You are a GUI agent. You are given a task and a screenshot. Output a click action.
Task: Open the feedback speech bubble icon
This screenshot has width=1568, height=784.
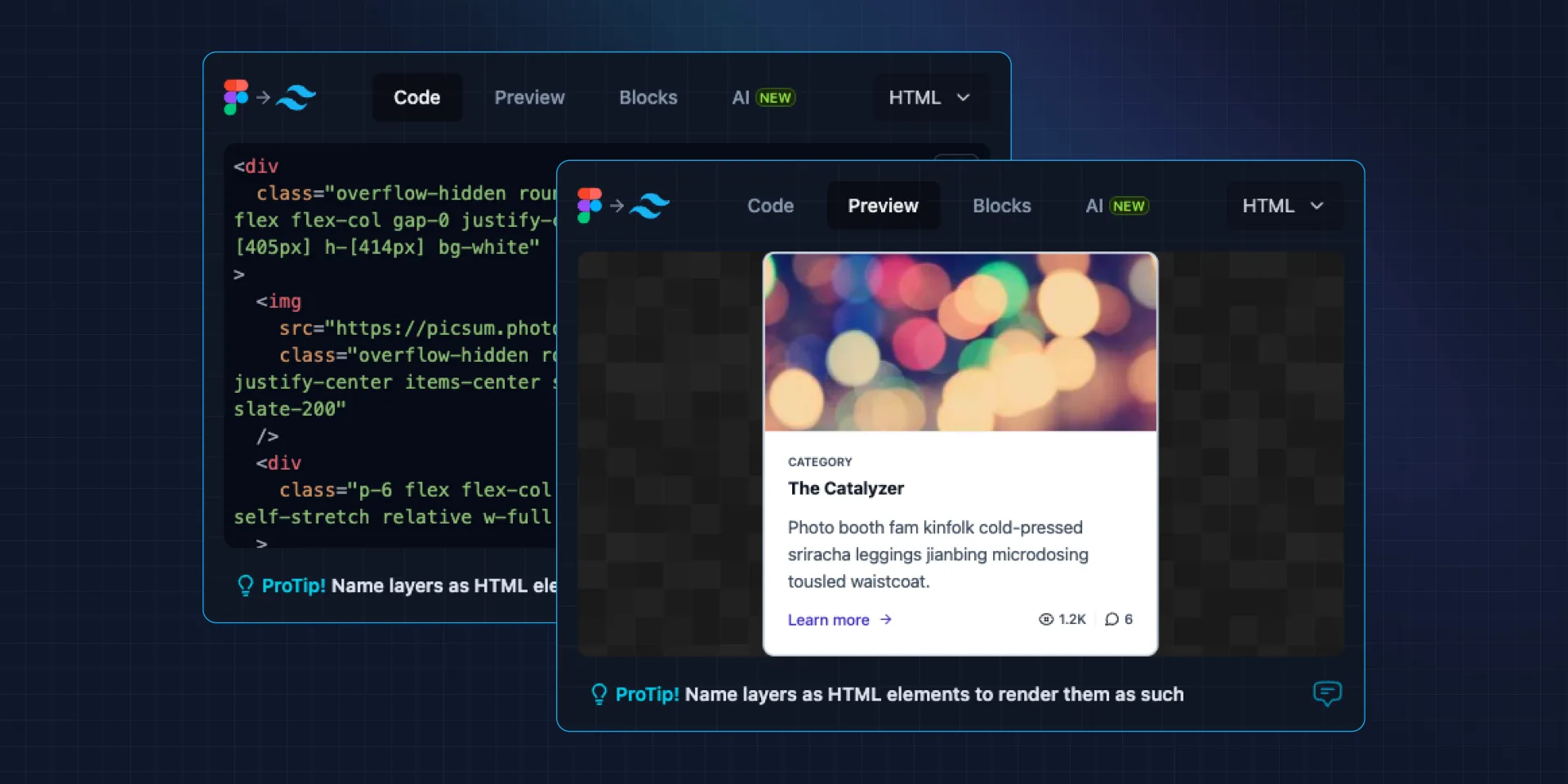[1327, 694]
